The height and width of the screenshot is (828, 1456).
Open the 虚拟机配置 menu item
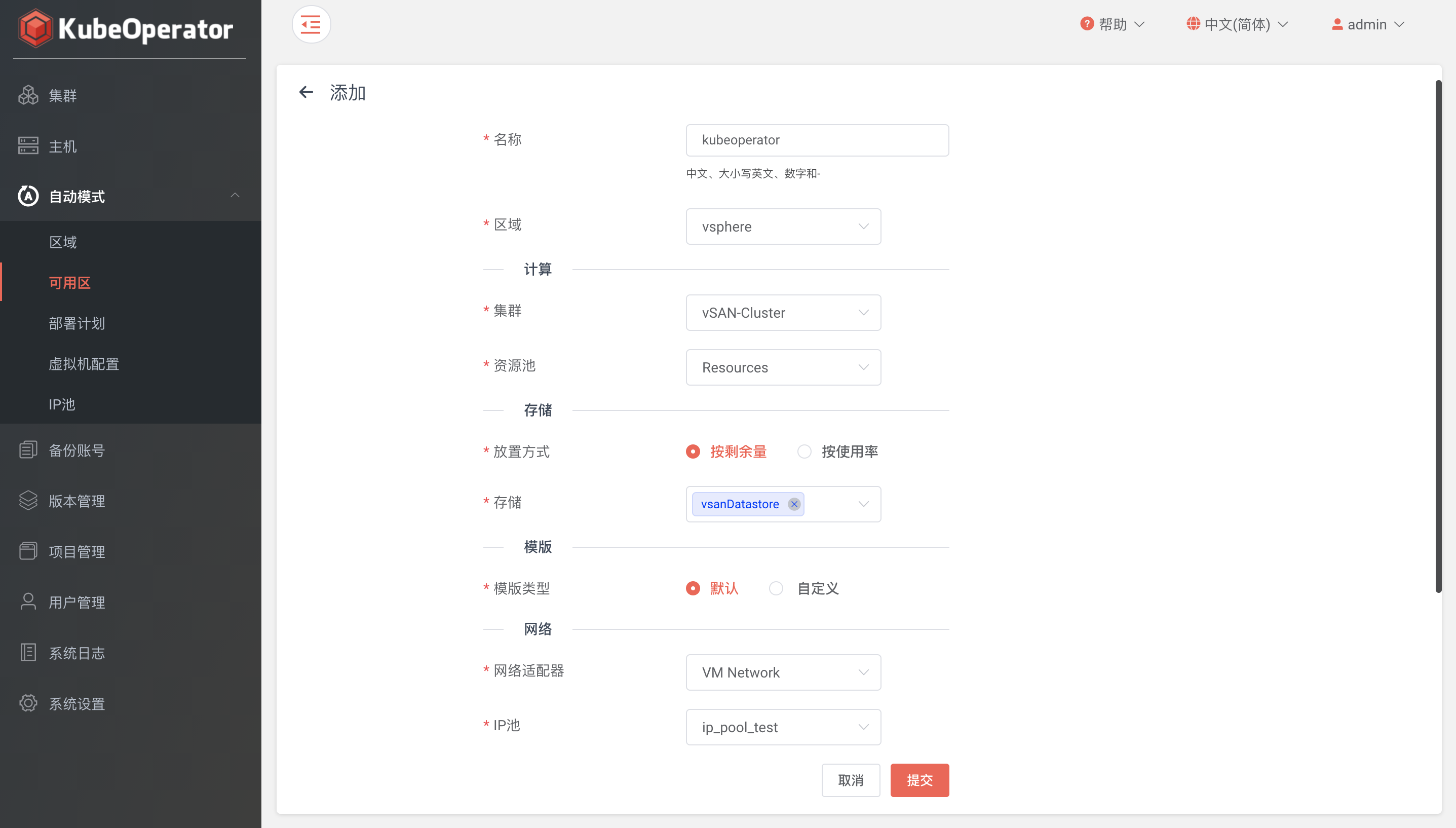click(x=84, y=364)
